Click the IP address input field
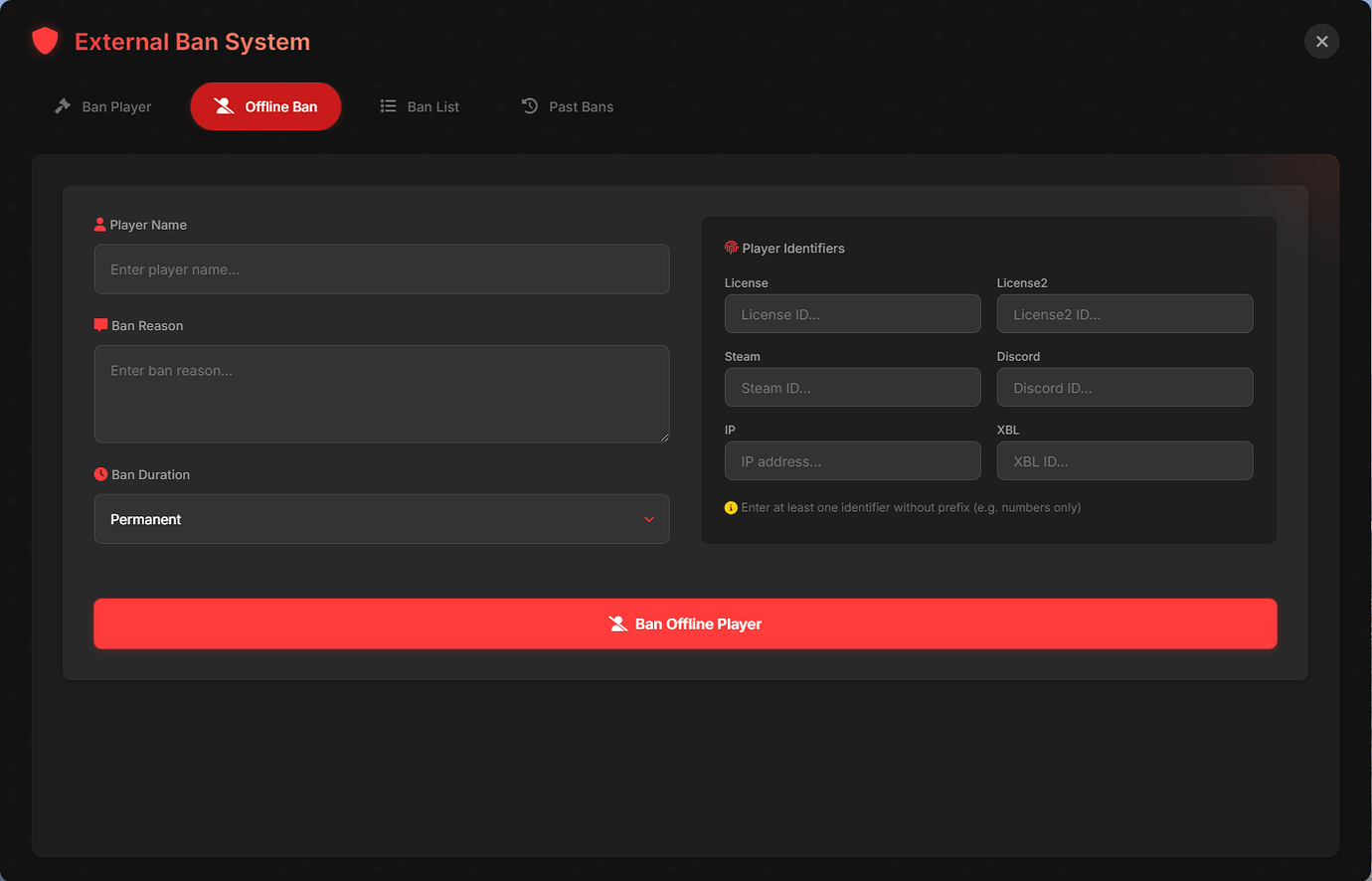Image resolution: width=1372 pixels, height=881 pixels. pos(852,460)
